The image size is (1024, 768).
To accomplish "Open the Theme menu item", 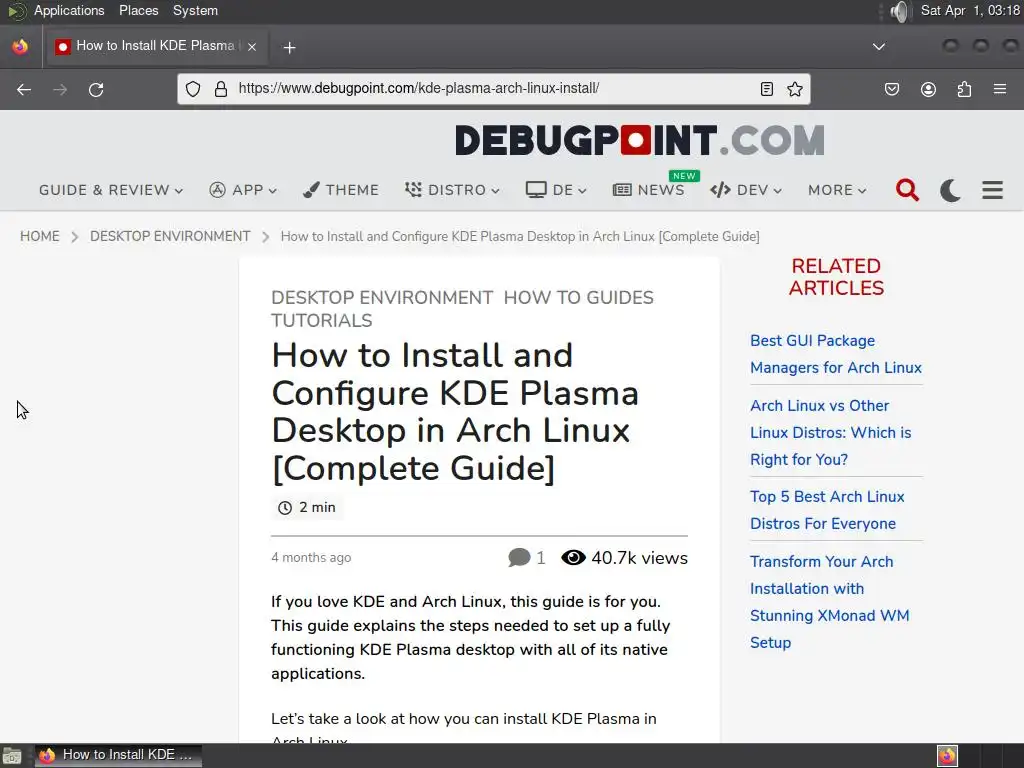I will pos(341,190).
